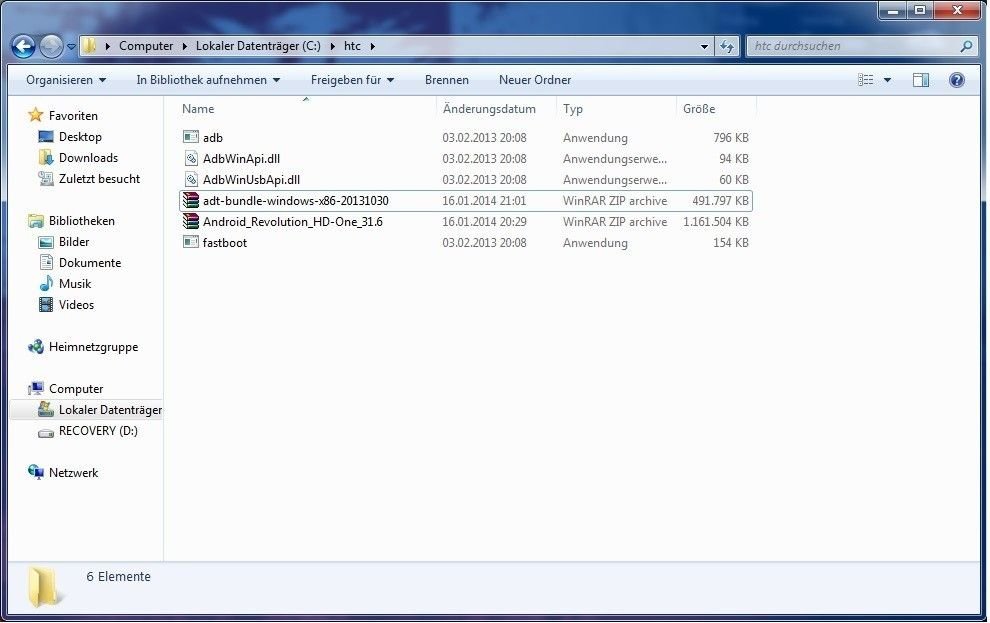Image resolution: width=990 pixels, height=623 pixels.
Task: Click the size value '1.161.504 KB'
Action: click(x=716, y=222)
